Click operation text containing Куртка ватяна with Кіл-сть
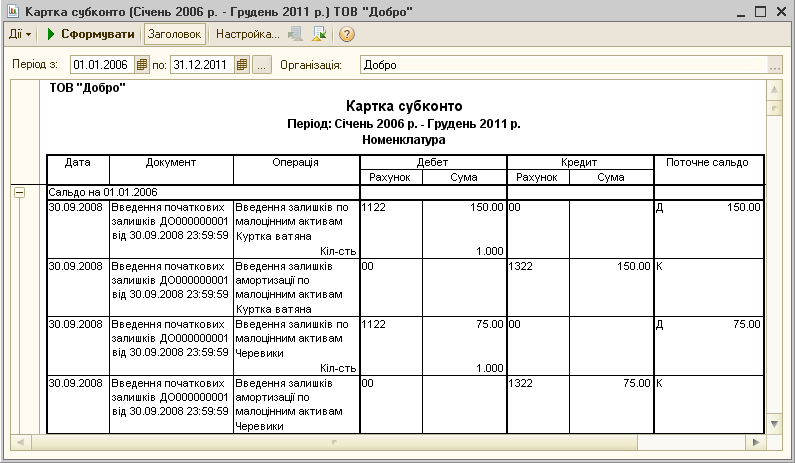This screenshot has height=463, width=795. pos(296,229)
